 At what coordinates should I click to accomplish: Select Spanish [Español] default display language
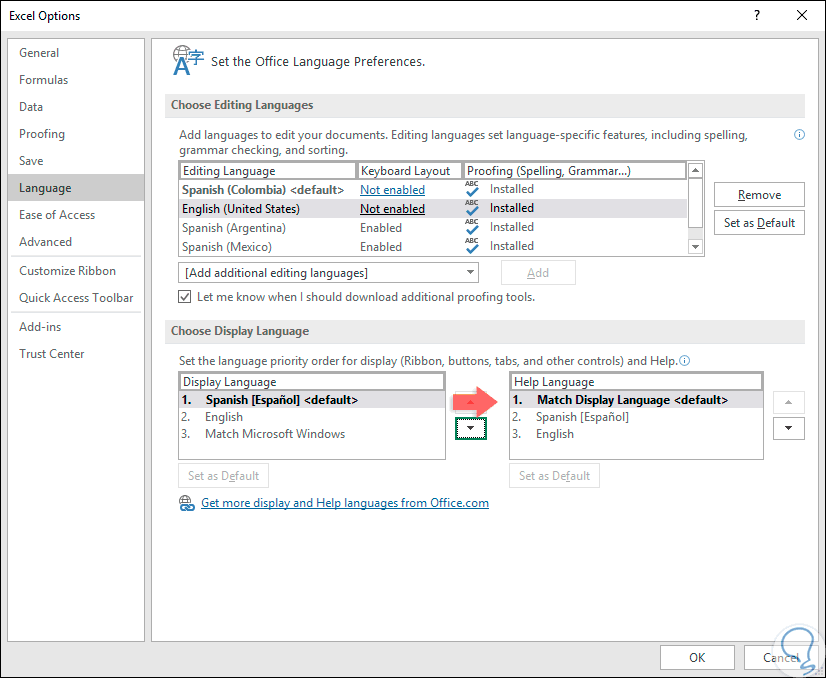[312, 400]
